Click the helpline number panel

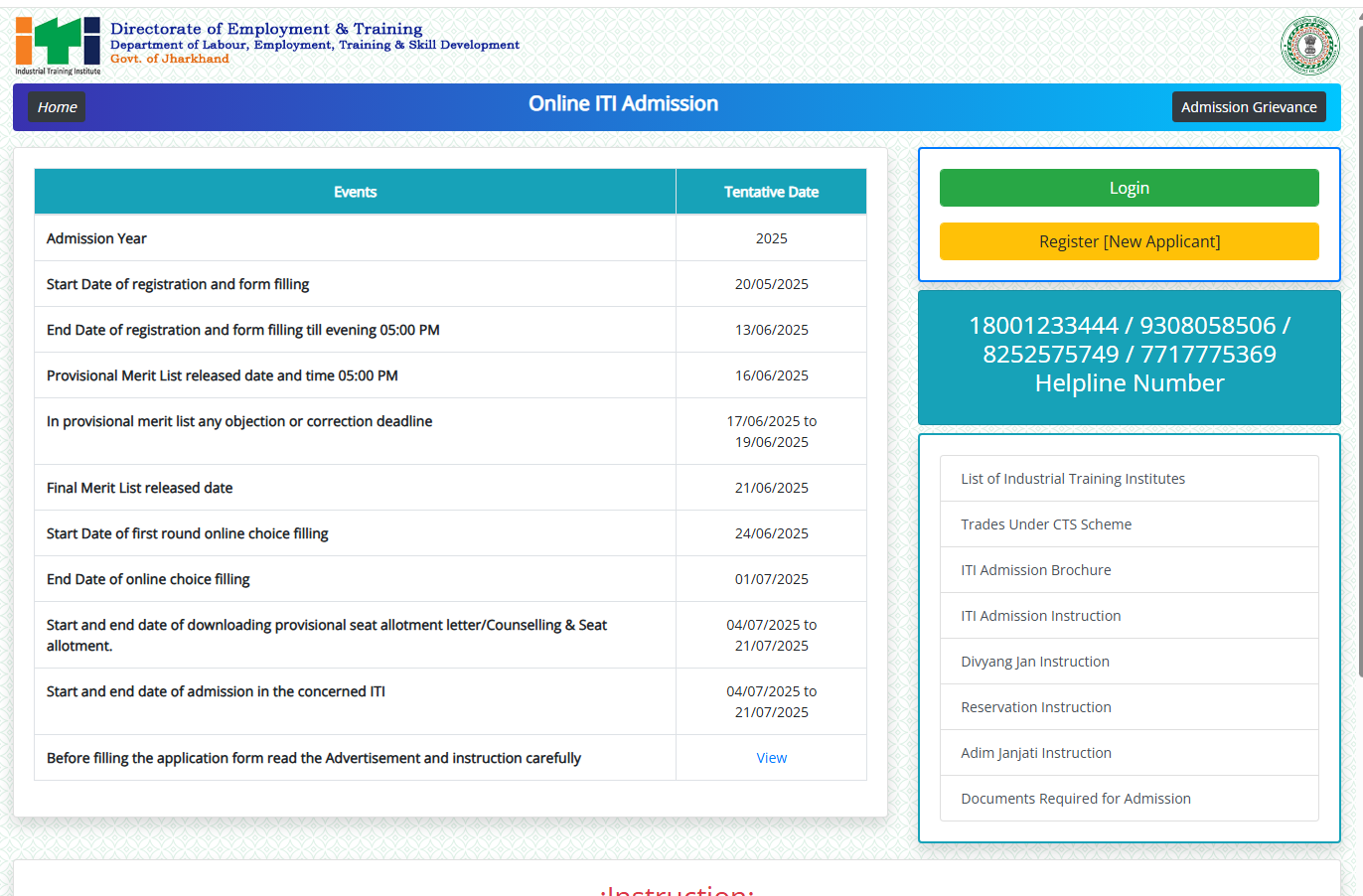click(x=1129, y=356)
